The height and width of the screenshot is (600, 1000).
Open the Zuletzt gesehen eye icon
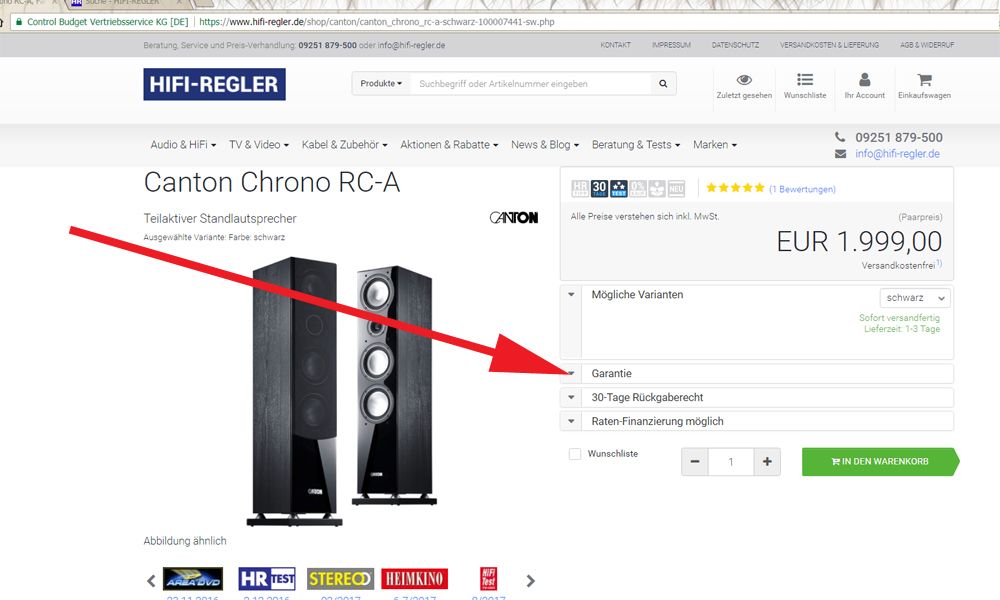[744, 80]
